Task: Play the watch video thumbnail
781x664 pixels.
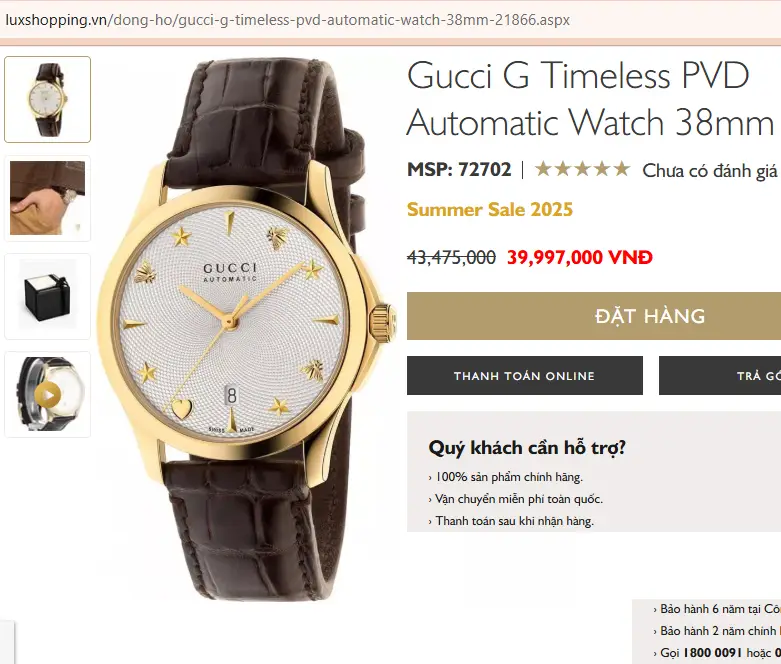Action: 48,395
